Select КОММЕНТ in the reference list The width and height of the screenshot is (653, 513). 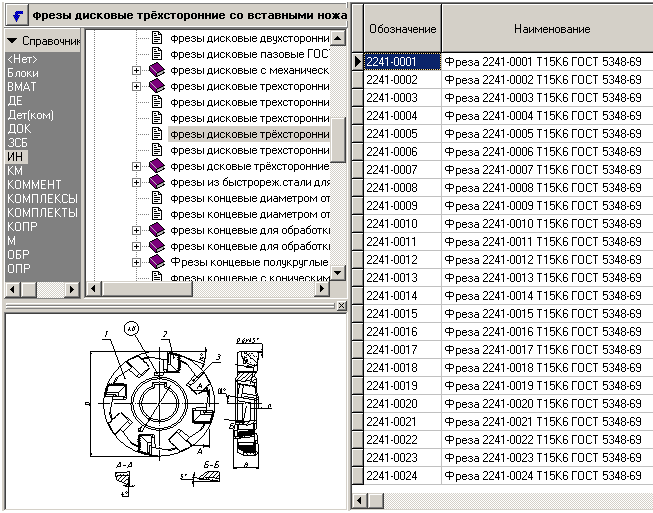click(x=34, y=184)
